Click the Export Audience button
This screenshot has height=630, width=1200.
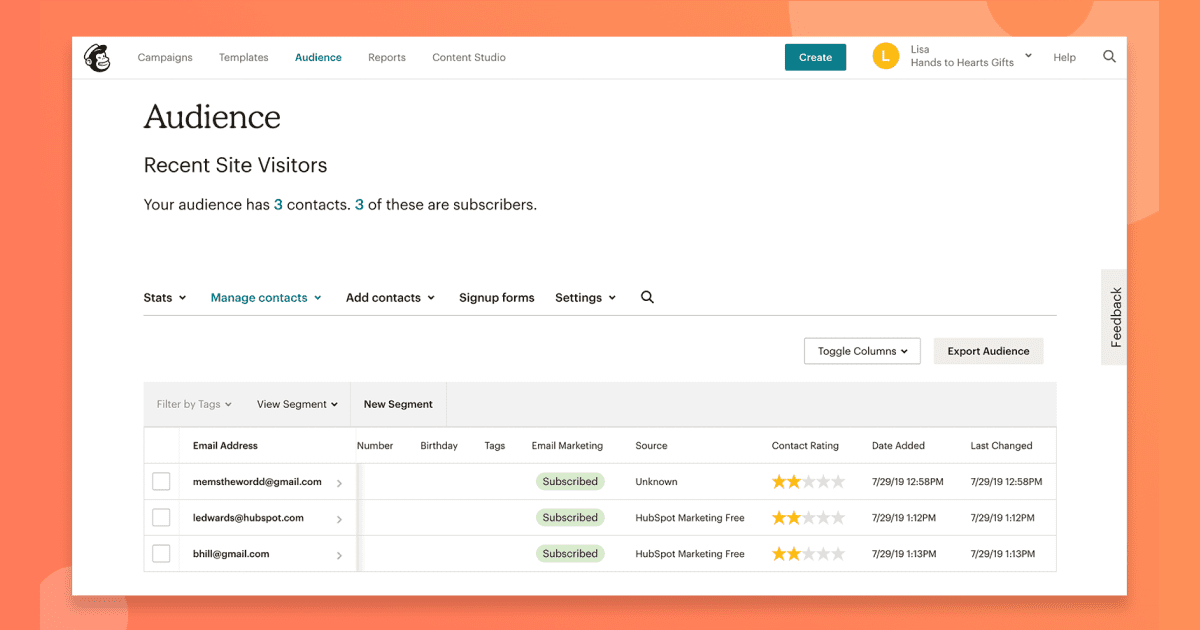pos(988,351)
